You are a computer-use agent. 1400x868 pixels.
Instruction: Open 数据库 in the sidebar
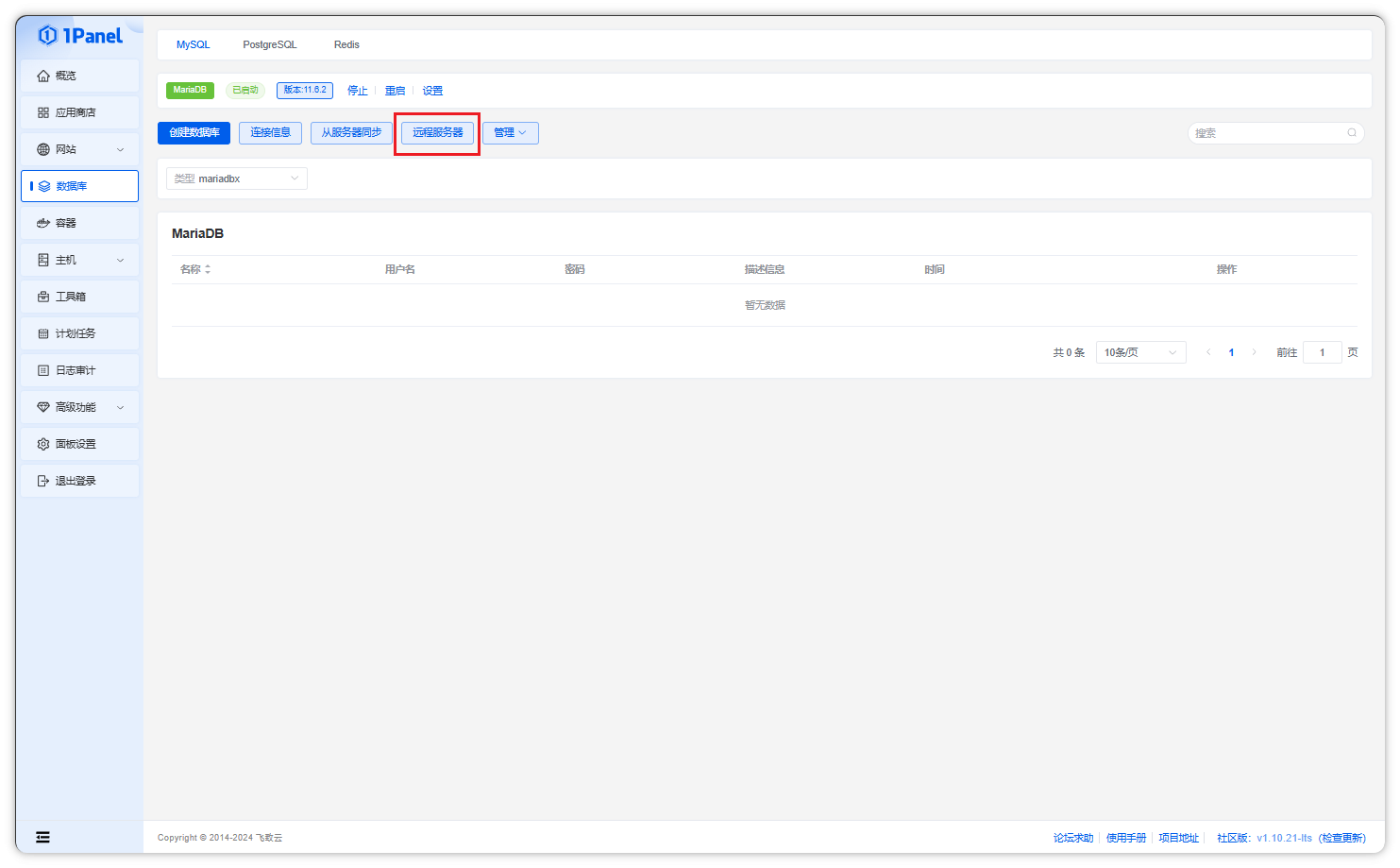[79, 186]
